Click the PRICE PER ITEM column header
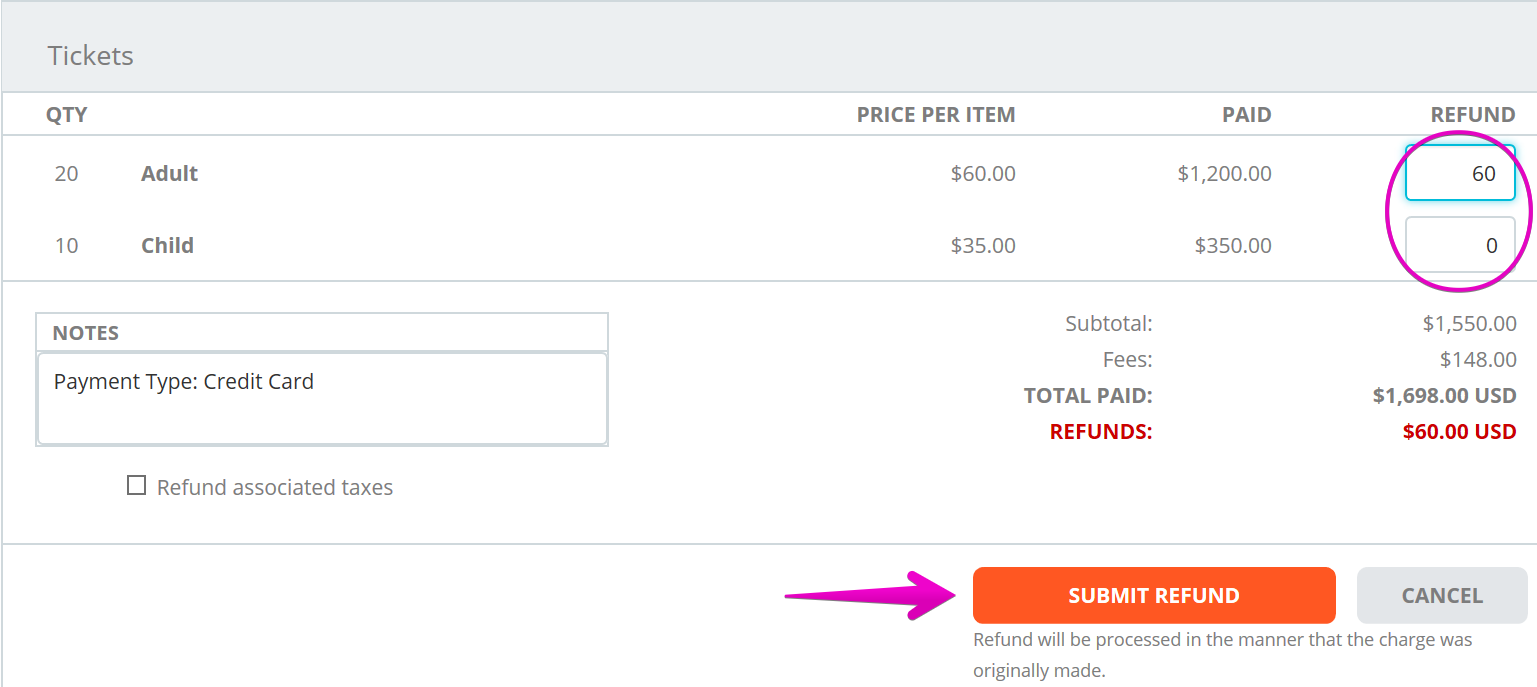The height and width of the screenshot is (687, 1537). [x=935, y=114]
